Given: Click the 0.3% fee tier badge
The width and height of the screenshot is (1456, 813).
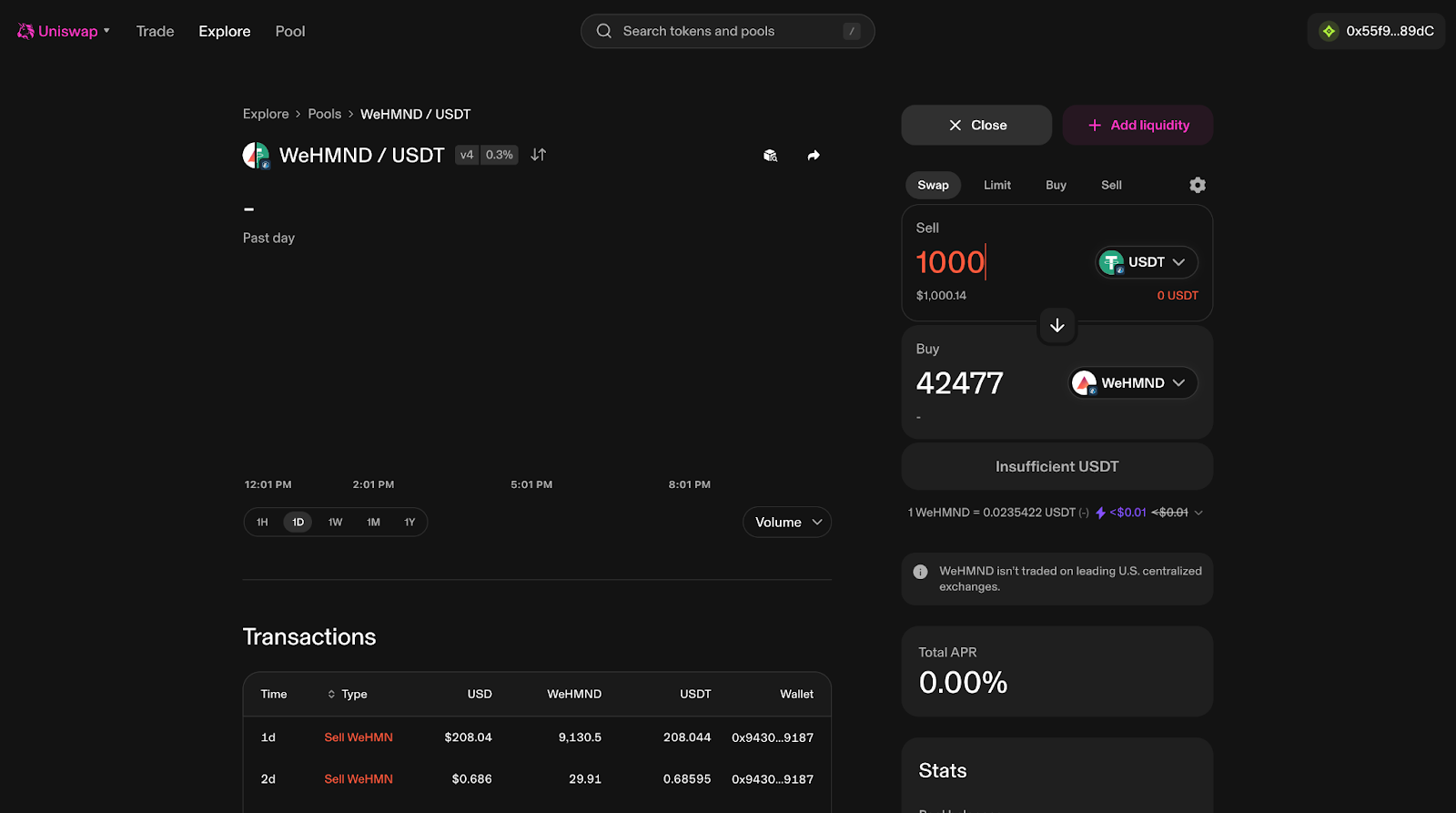Looking at the screenshot, I should [500, 155].
